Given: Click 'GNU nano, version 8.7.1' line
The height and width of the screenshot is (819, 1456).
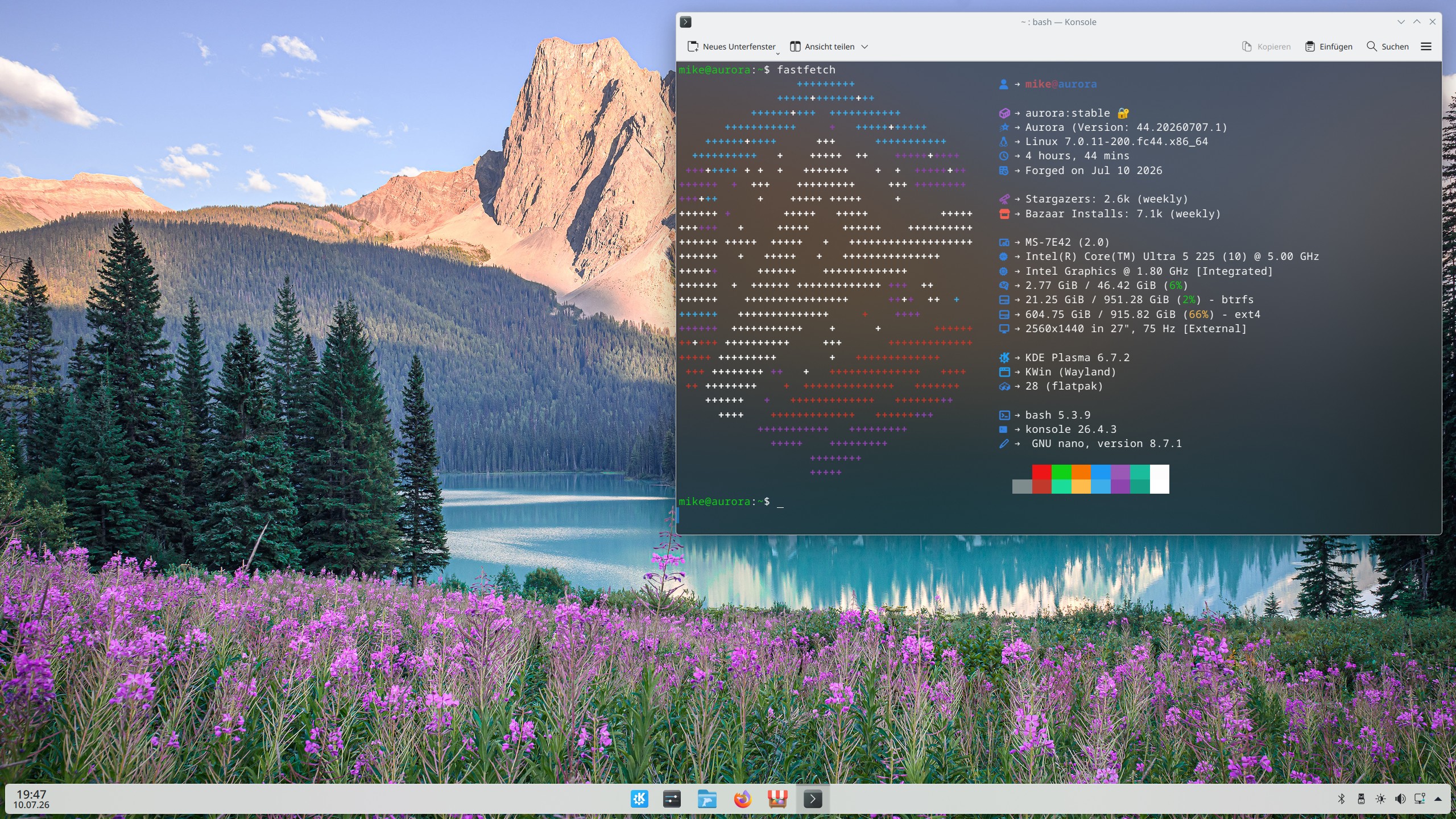Looking at the screenshot, I should [1106, 444].
